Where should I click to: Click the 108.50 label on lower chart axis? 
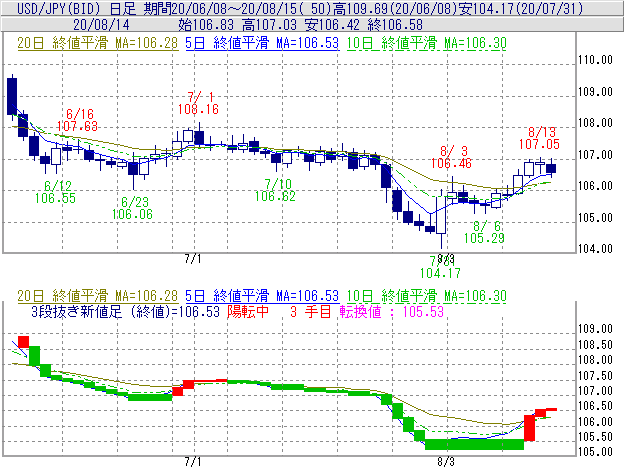(x=595, y=345)
